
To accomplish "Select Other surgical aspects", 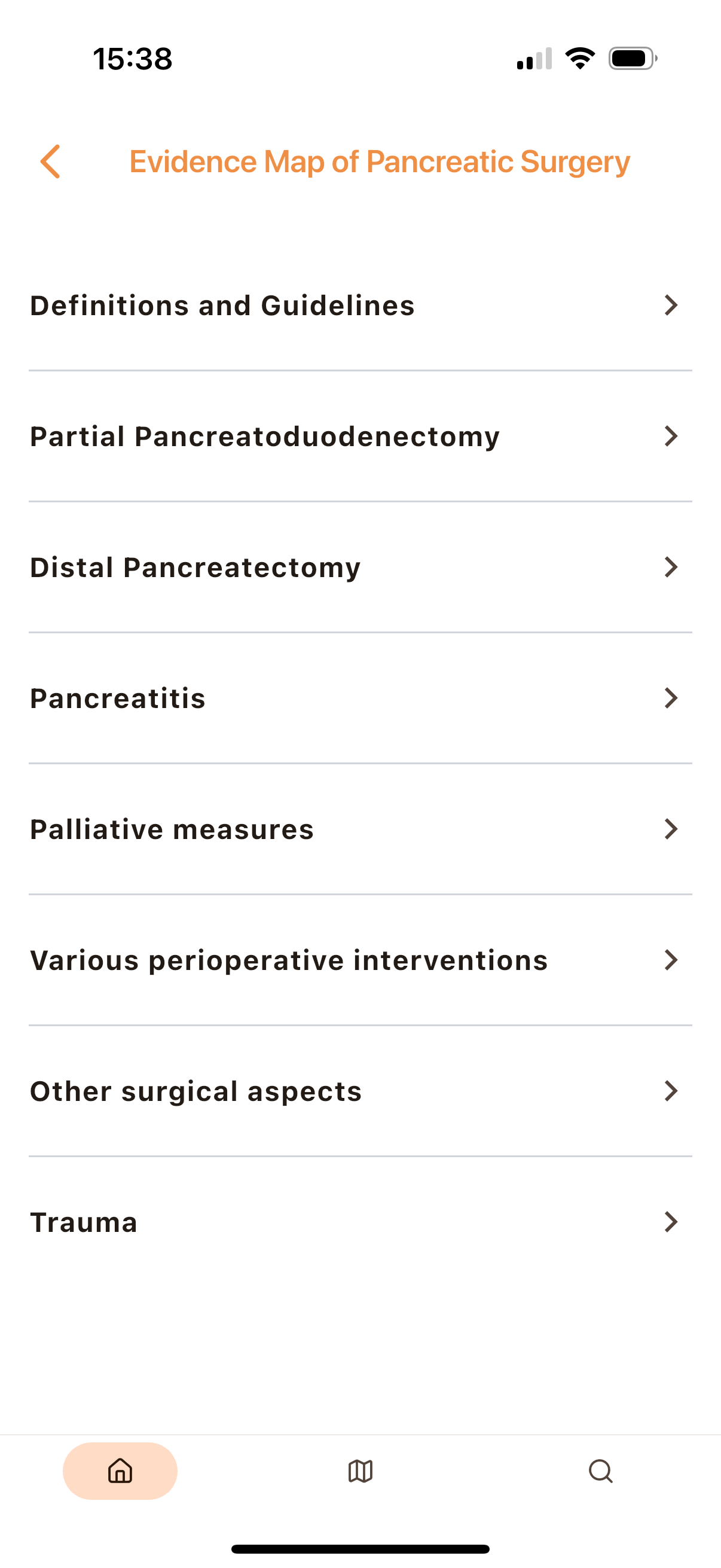I will (196, 1091).
